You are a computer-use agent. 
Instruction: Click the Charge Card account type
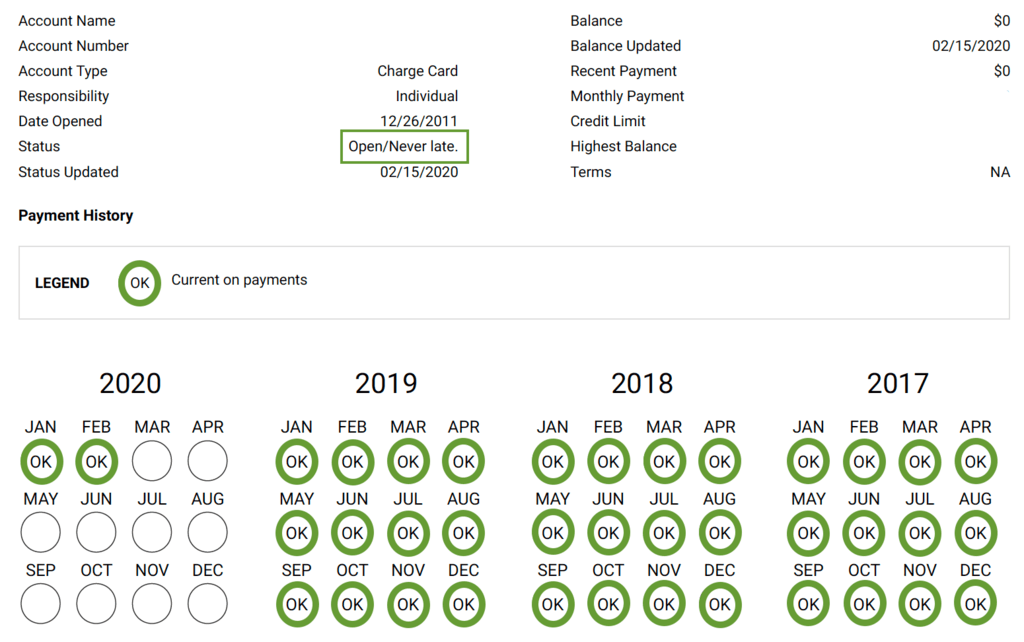coord(417,70)
